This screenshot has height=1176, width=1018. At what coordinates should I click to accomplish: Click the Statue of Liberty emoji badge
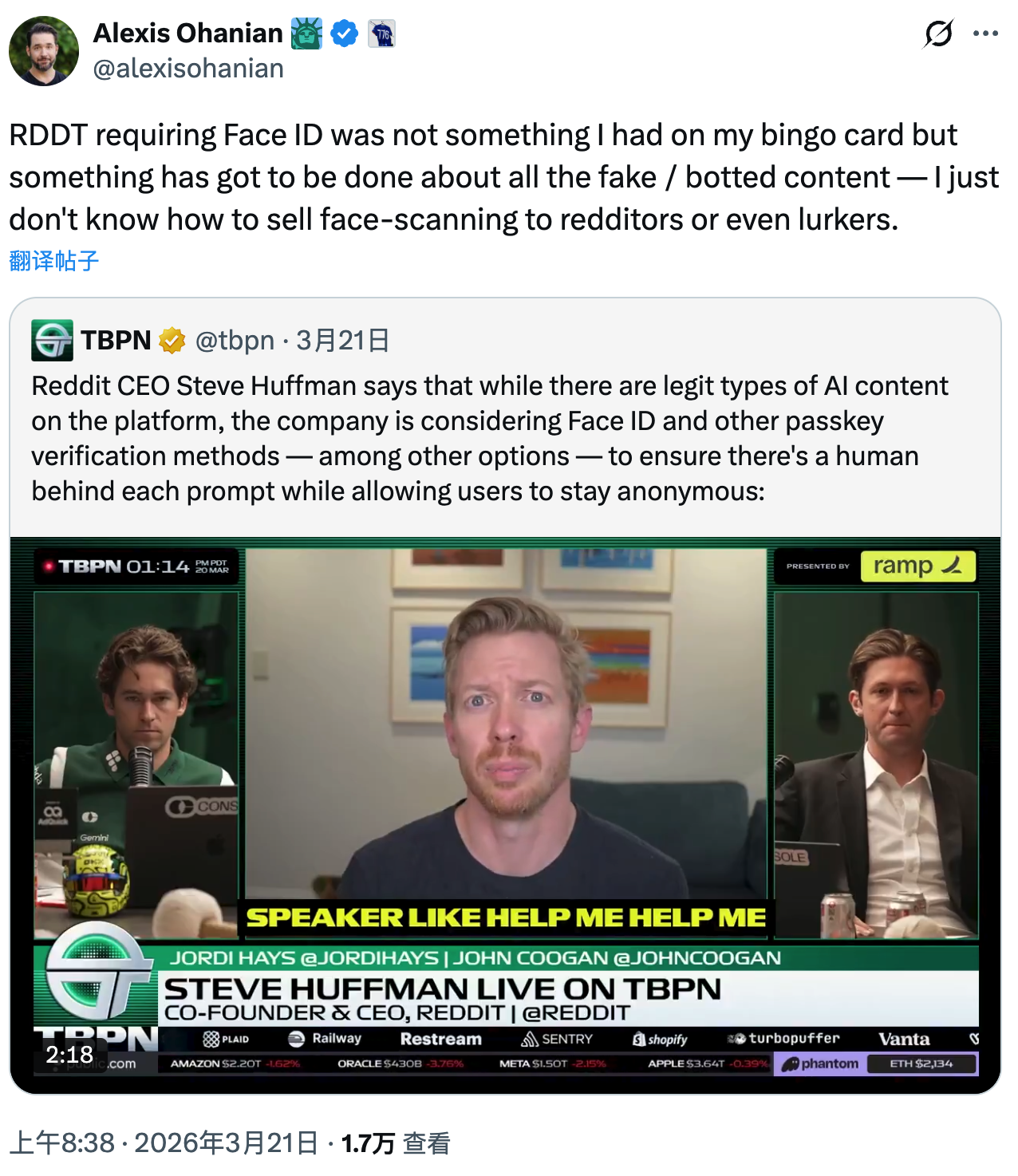[306, 34]
